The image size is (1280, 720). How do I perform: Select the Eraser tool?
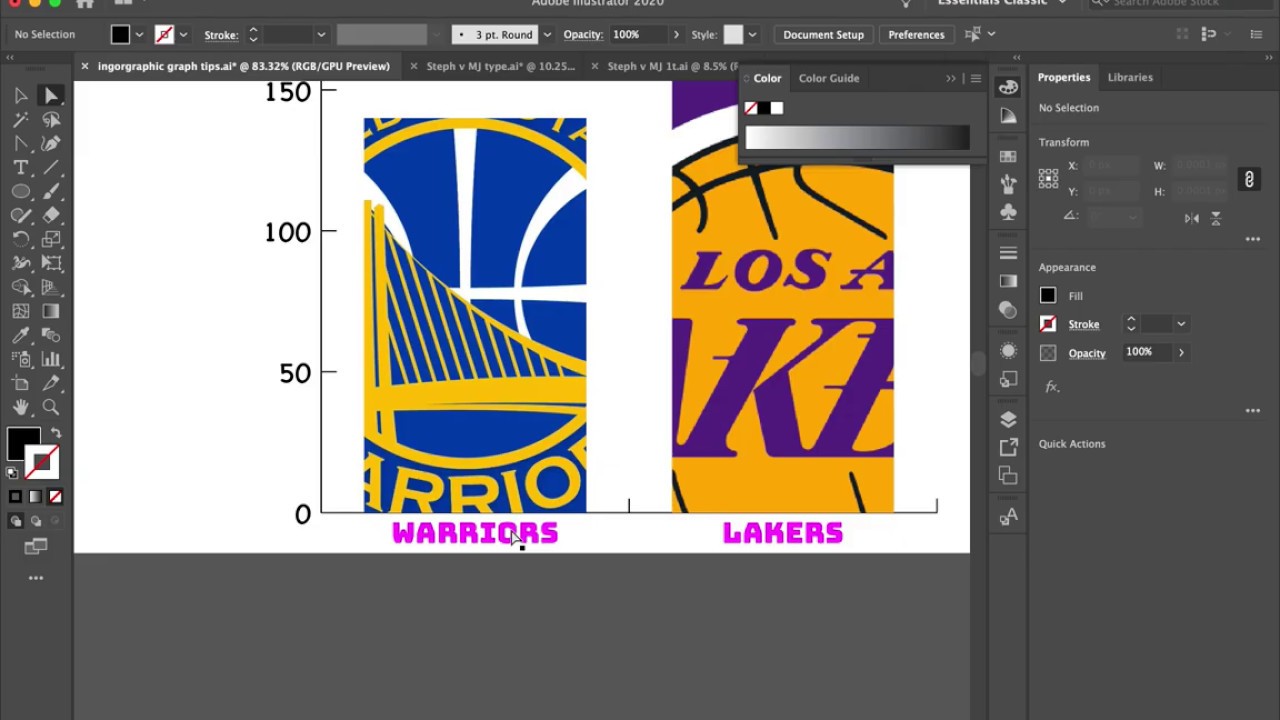pos(51,215)
